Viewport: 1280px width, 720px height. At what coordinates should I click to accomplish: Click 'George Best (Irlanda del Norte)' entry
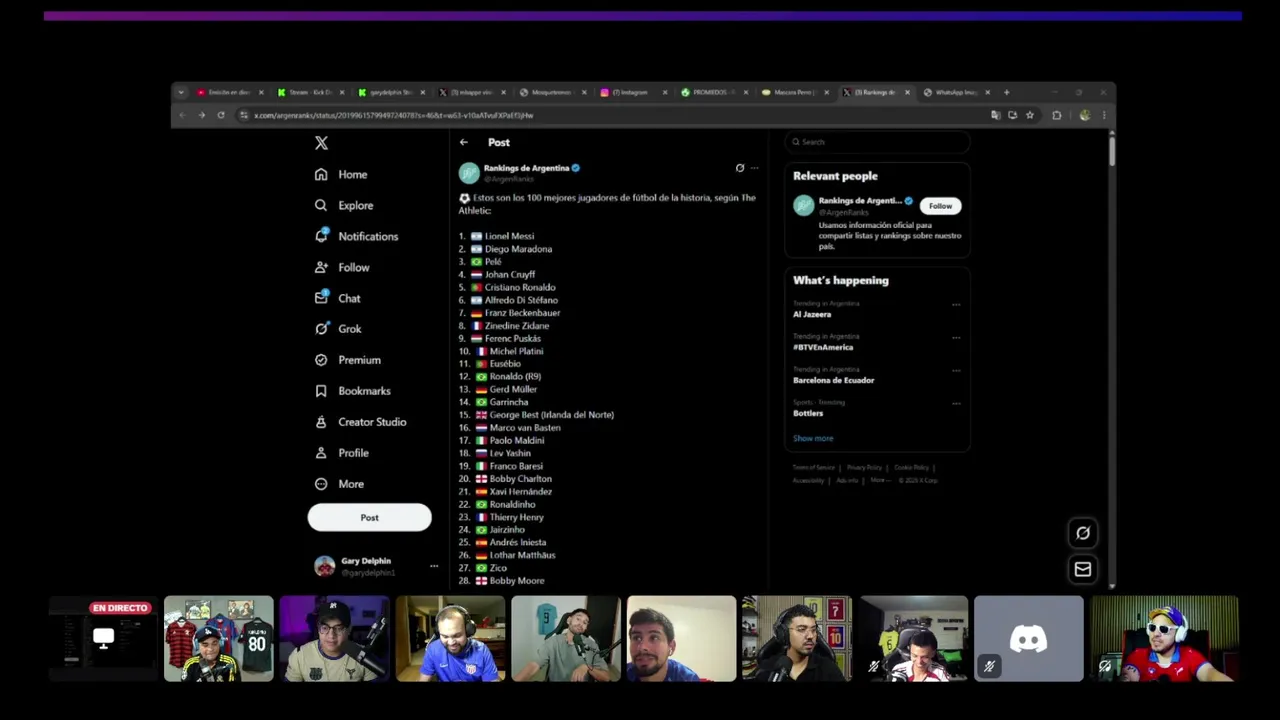(x=552, y=415)
